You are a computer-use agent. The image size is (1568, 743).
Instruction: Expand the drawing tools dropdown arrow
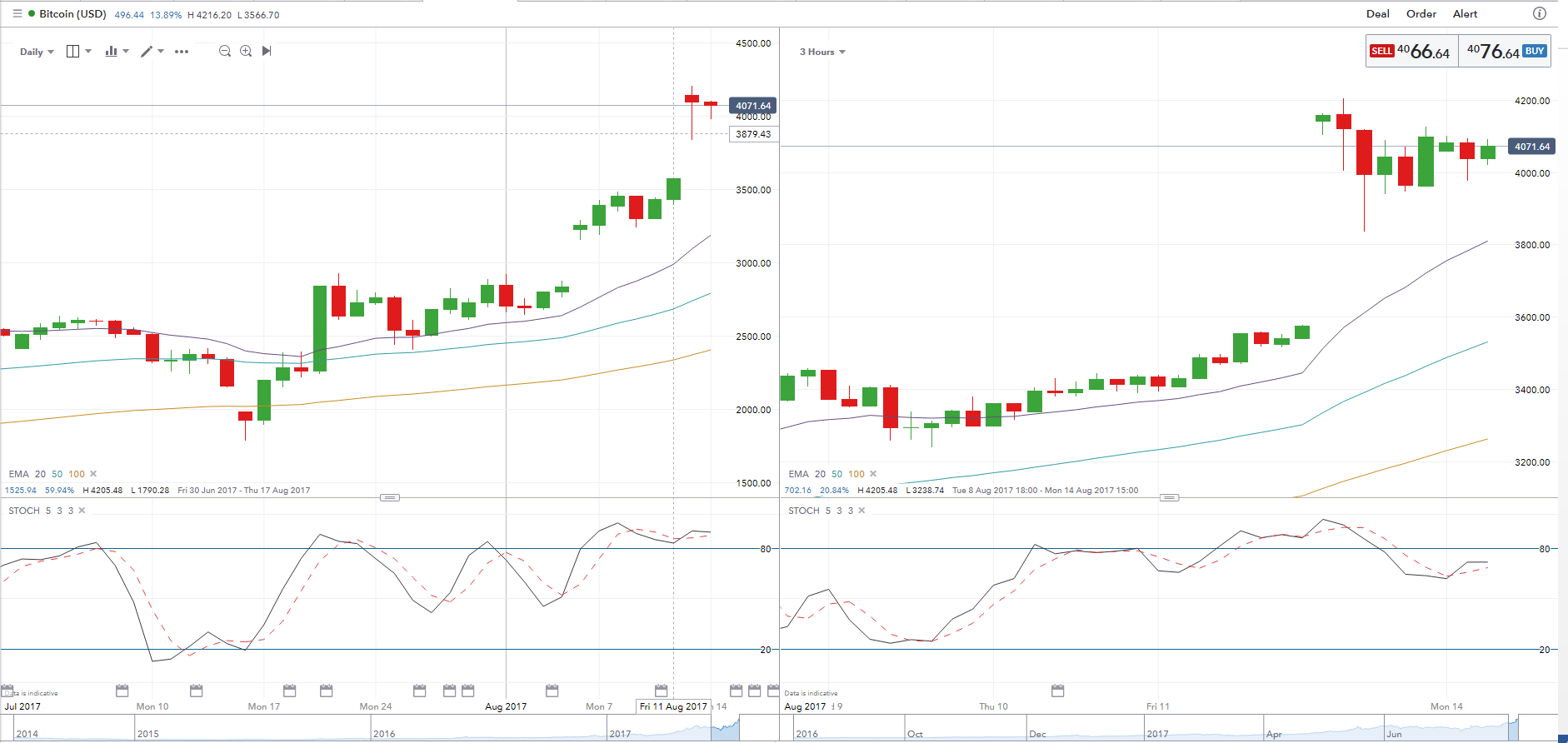point(161,52)
